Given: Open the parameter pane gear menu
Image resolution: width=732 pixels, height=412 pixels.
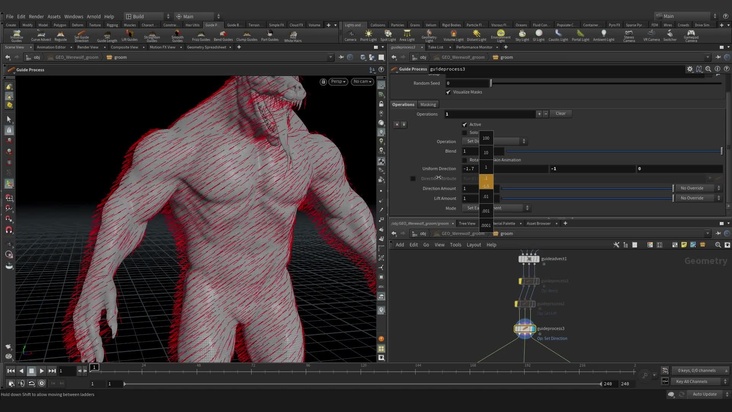Looking at the screenshot, I should (x=690, y=69).
